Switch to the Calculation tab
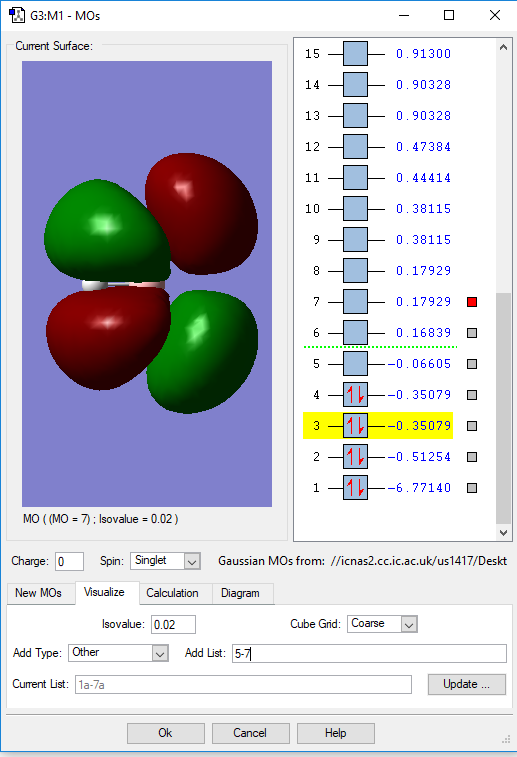The width and height of the screenshot is (517, 757). pyautogui.click(x=172, y=593)
